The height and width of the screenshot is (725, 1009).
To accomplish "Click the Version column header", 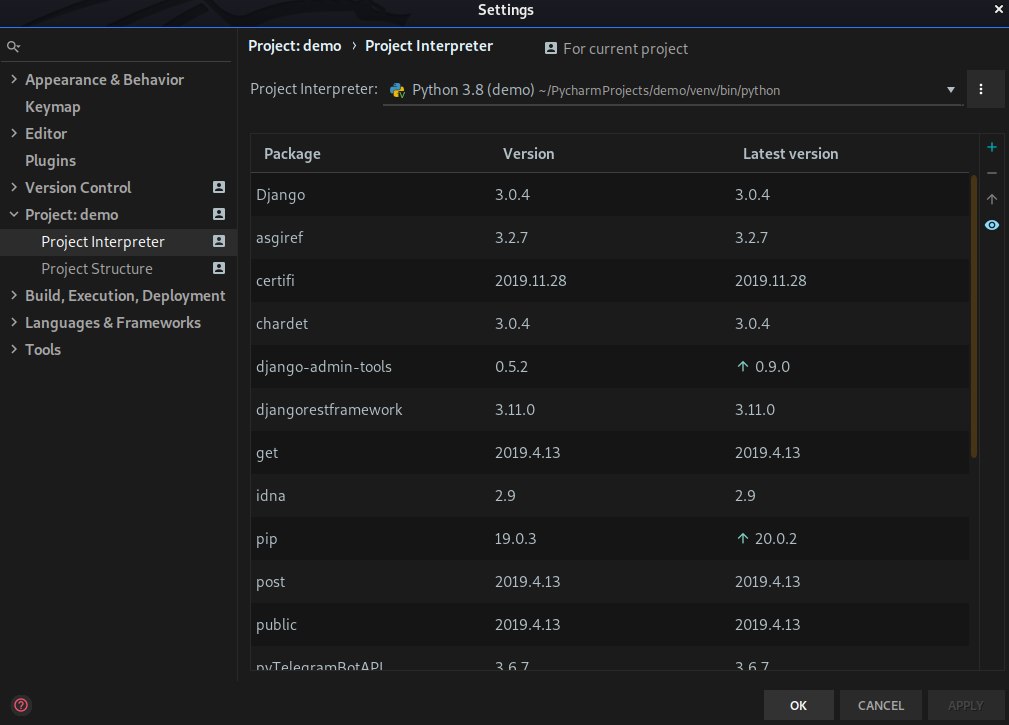I will click(x=528, y=154).
